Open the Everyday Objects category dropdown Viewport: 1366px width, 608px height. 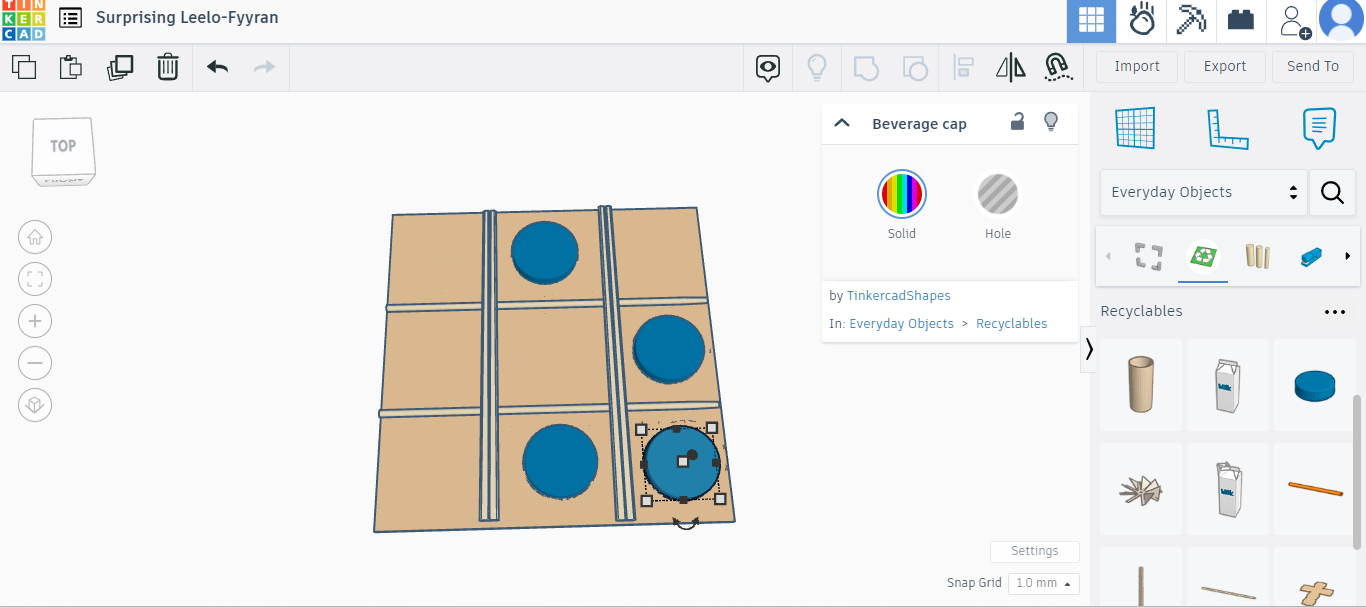(x=1202, y=192)
